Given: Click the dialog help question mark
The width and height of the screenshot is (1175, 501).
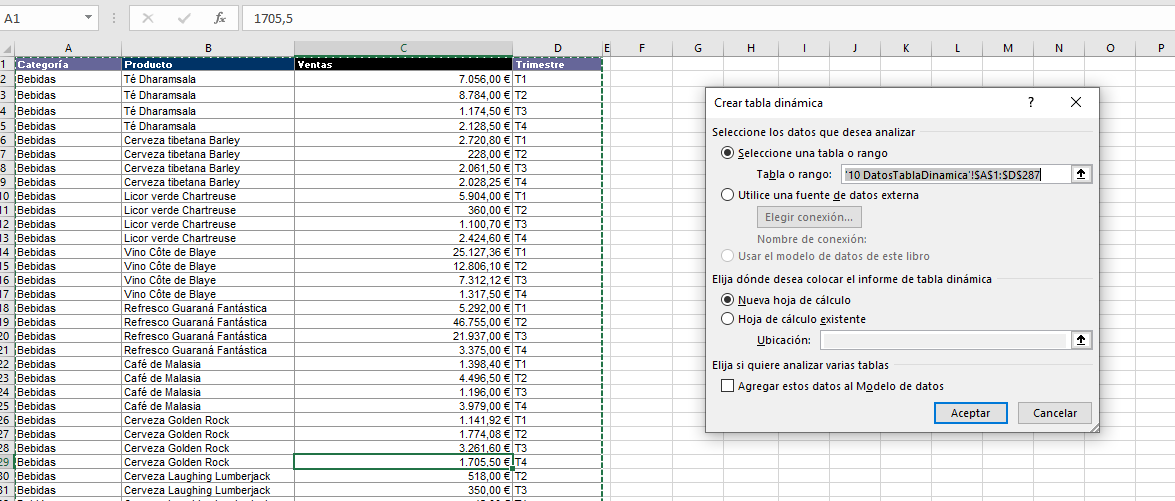Looking at the screenshot, I should tap(1031, 102).
